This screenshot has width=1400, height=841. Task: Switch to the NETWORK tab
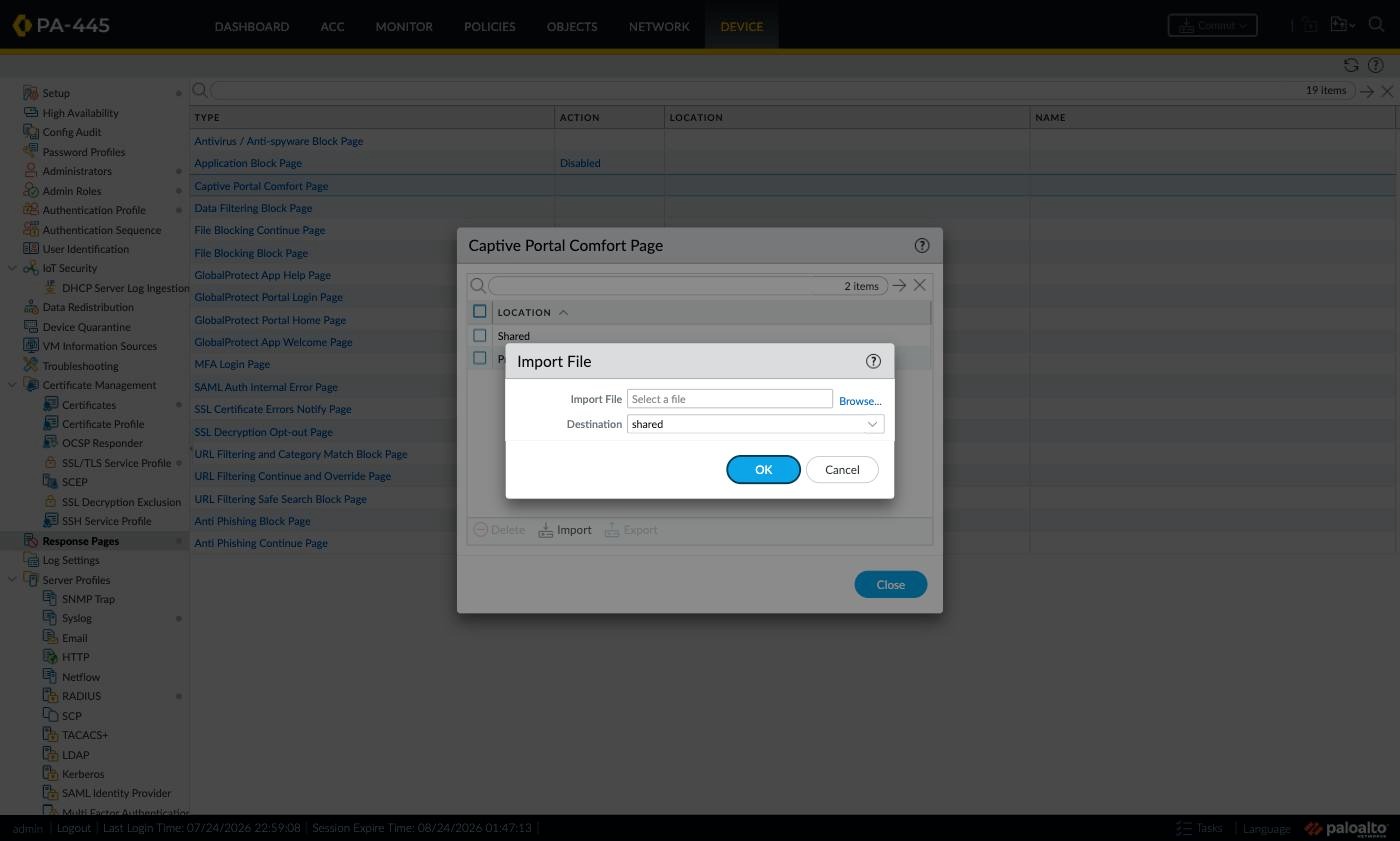pos(659,26)
